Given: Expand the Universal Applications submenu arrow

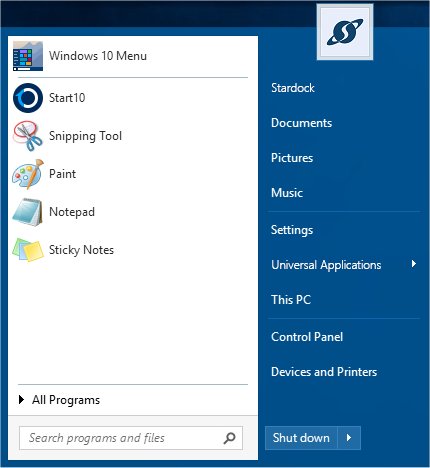Looking at the screenshot, I should (414, 264).
